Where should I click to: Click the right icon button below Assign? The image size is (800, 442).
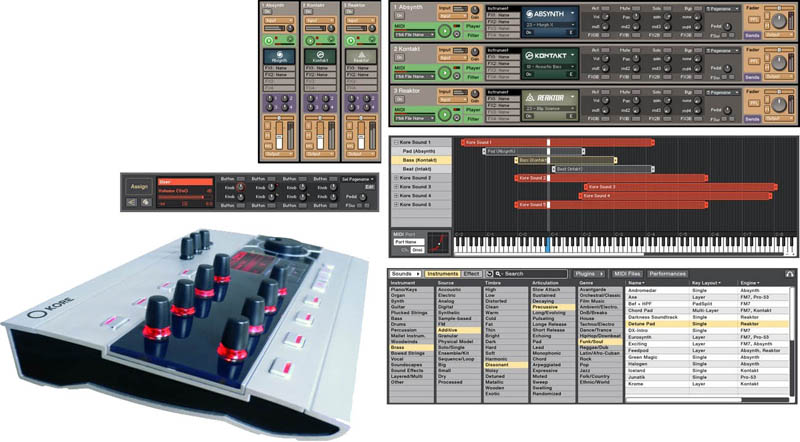tap(146, 202)
